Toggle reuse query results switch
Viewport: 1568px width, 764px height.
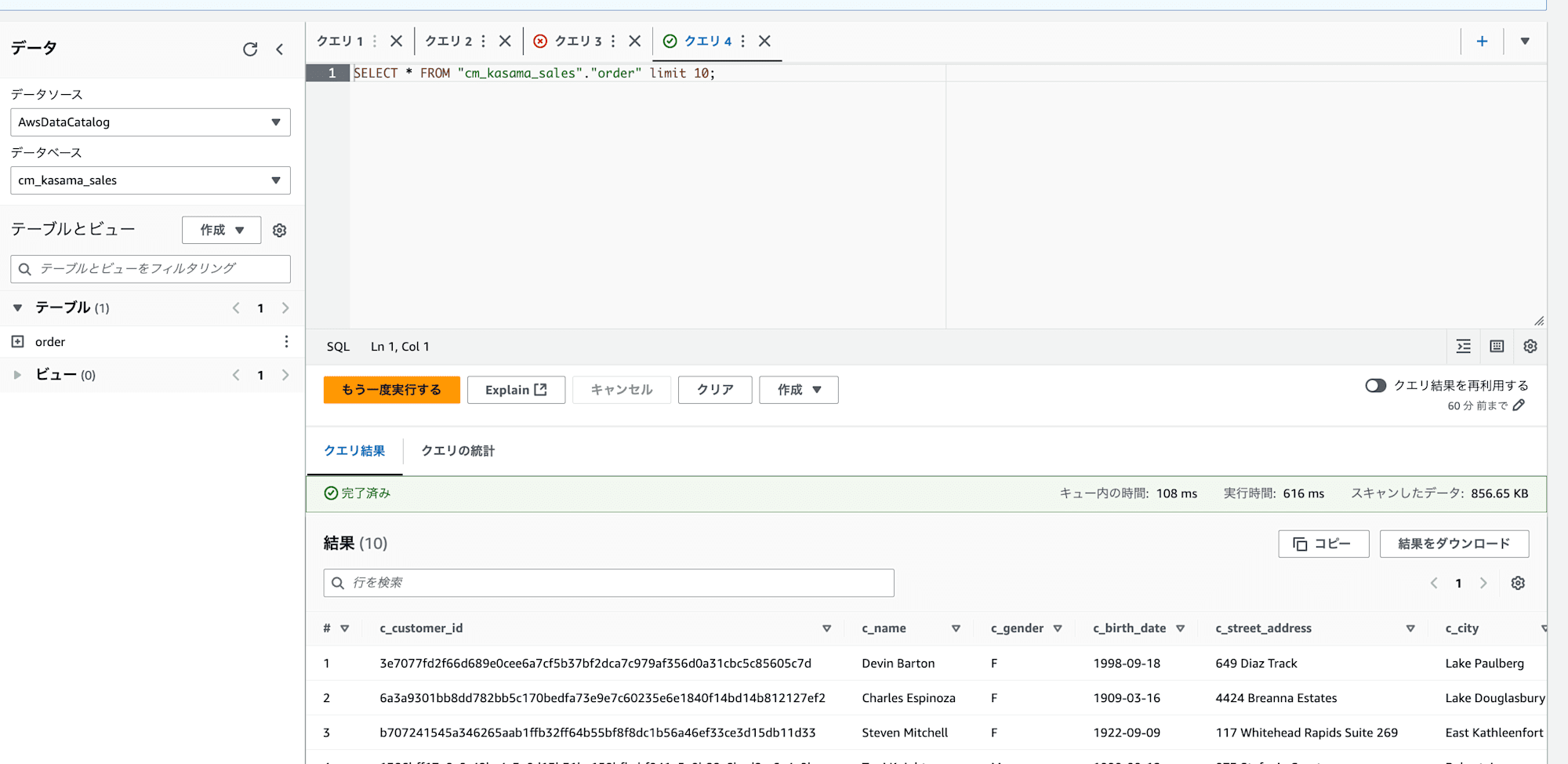coord(1375,385)
